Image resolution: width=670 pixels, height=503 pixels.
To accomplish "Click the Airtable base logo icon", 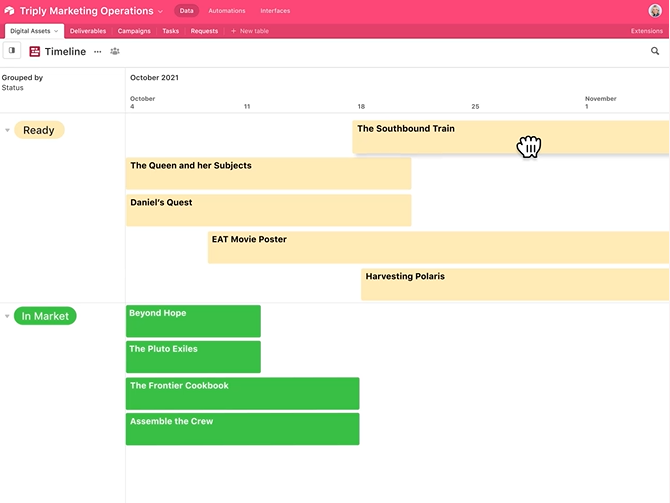I will [x=9, y=11].
